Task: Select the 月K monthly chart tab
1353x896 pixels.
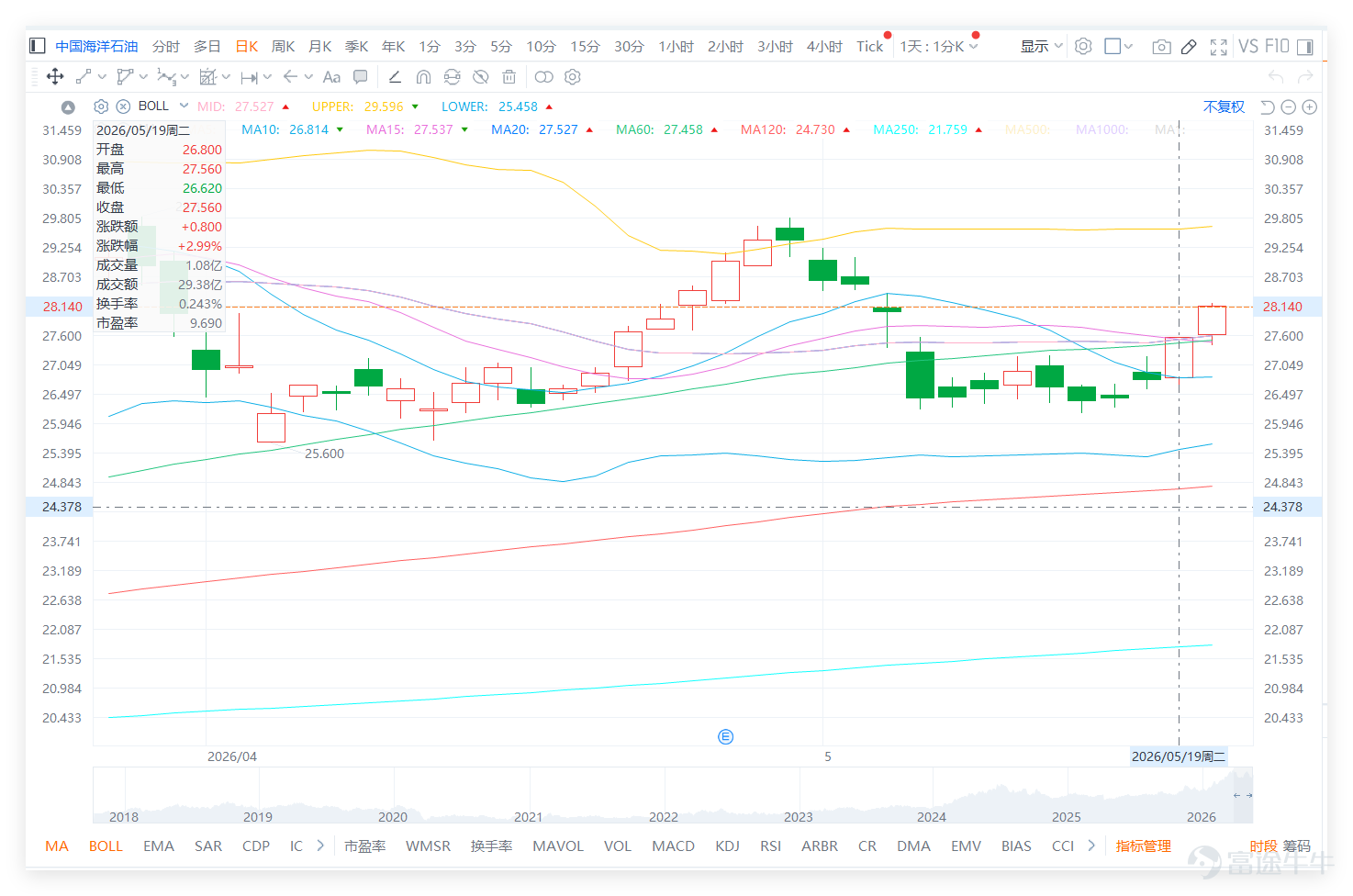Action: [x=319, y=46]
